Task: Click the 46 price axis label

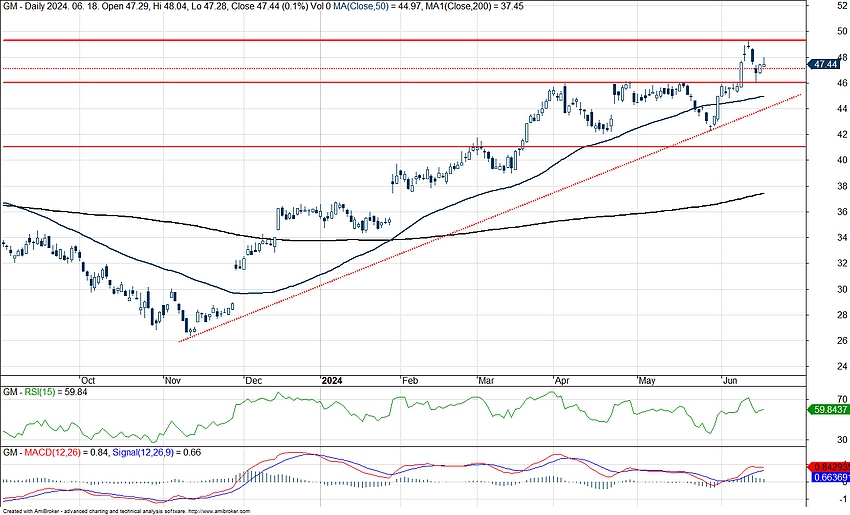Action: point(842,82)
